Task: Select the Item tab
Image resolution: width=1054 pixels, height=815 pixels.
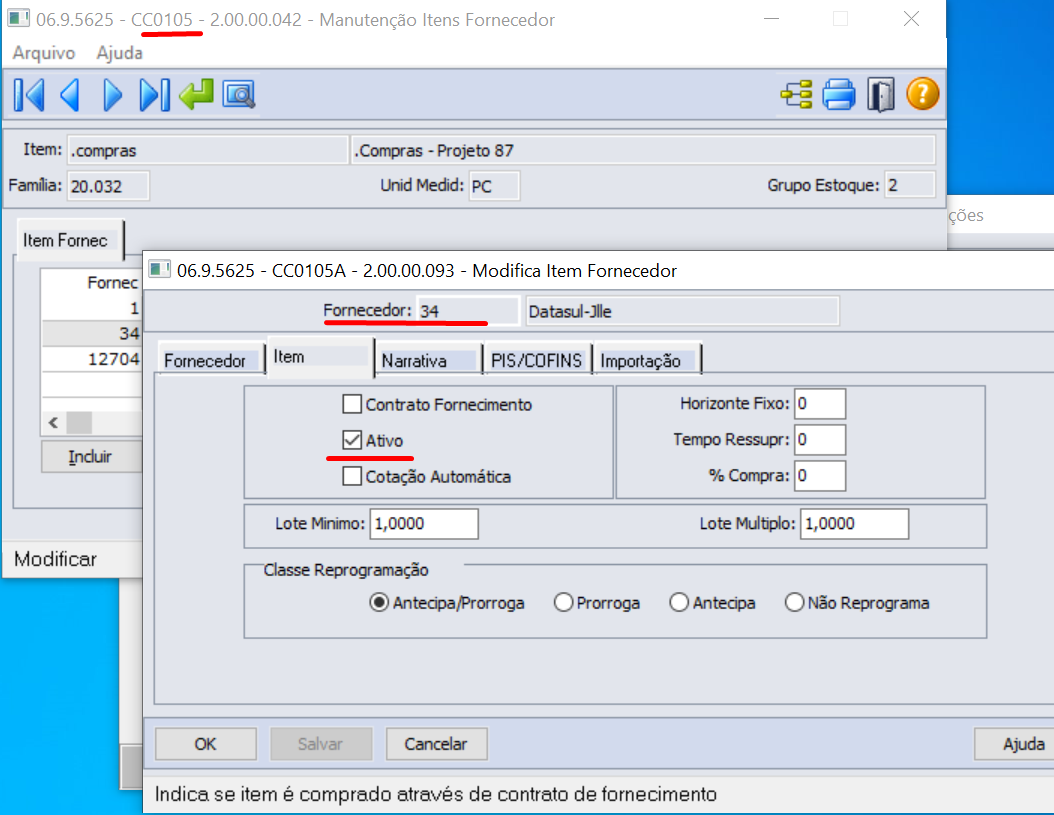Action: 320,356
